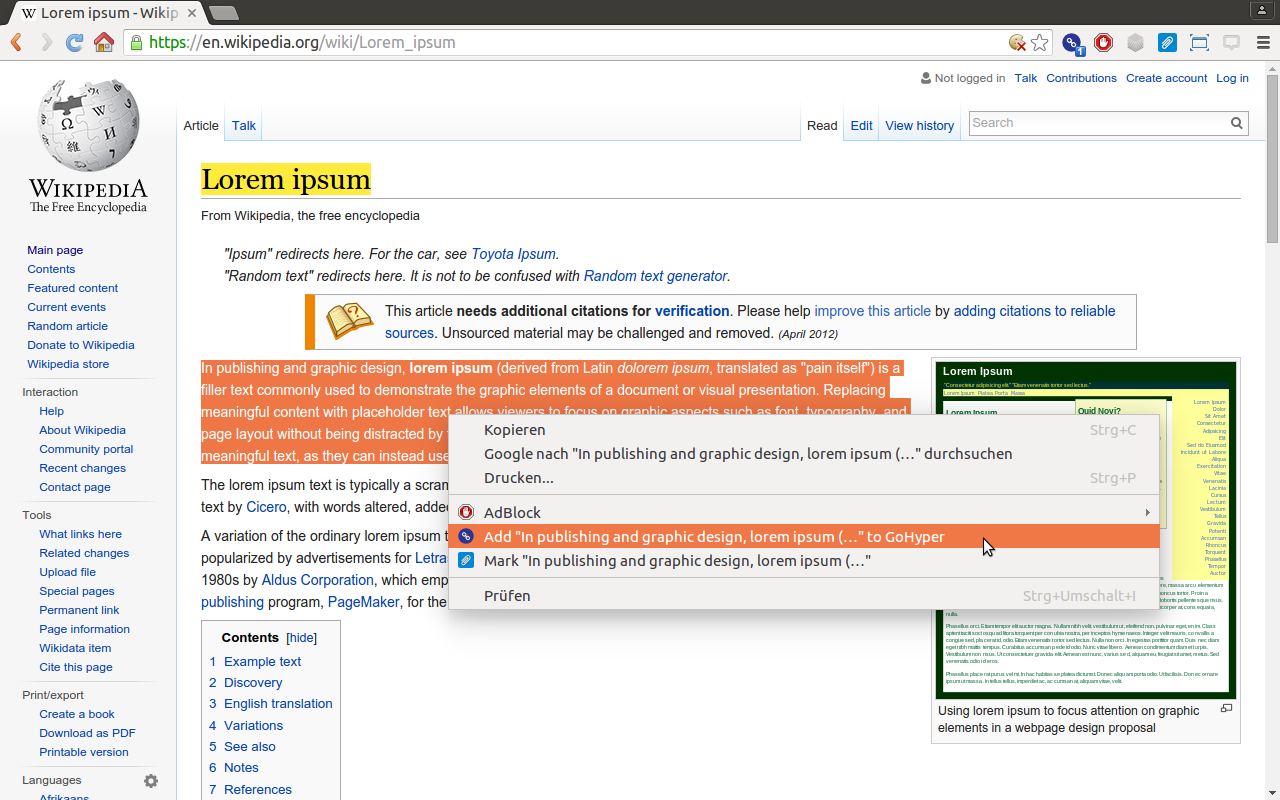The width and height of the screenshot is (1280, 800).
Task: Click the green padlock security icon
Action: [136, 42]
